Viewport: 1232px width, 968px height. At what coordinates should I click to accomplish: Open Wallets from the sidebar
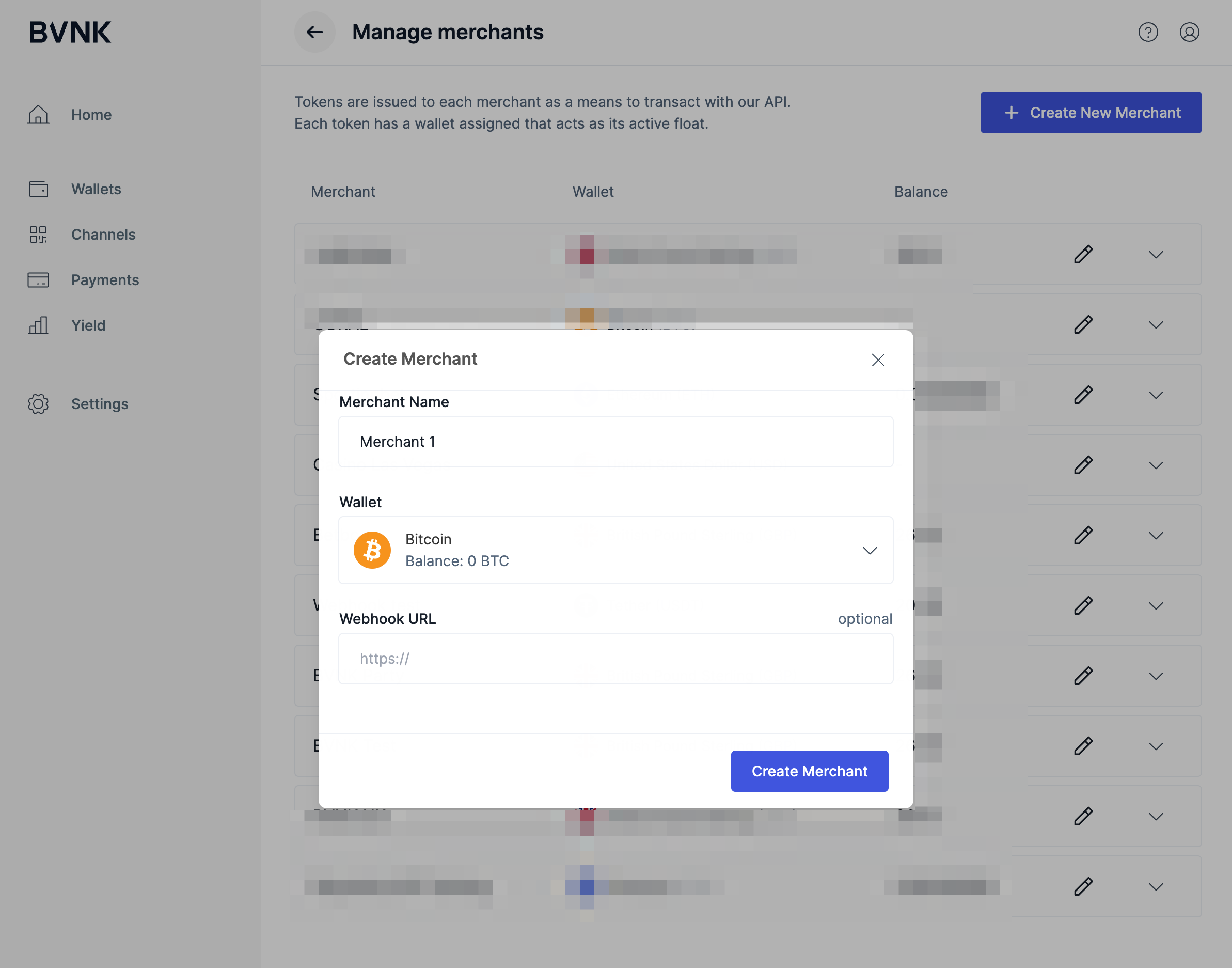(96, 189)
